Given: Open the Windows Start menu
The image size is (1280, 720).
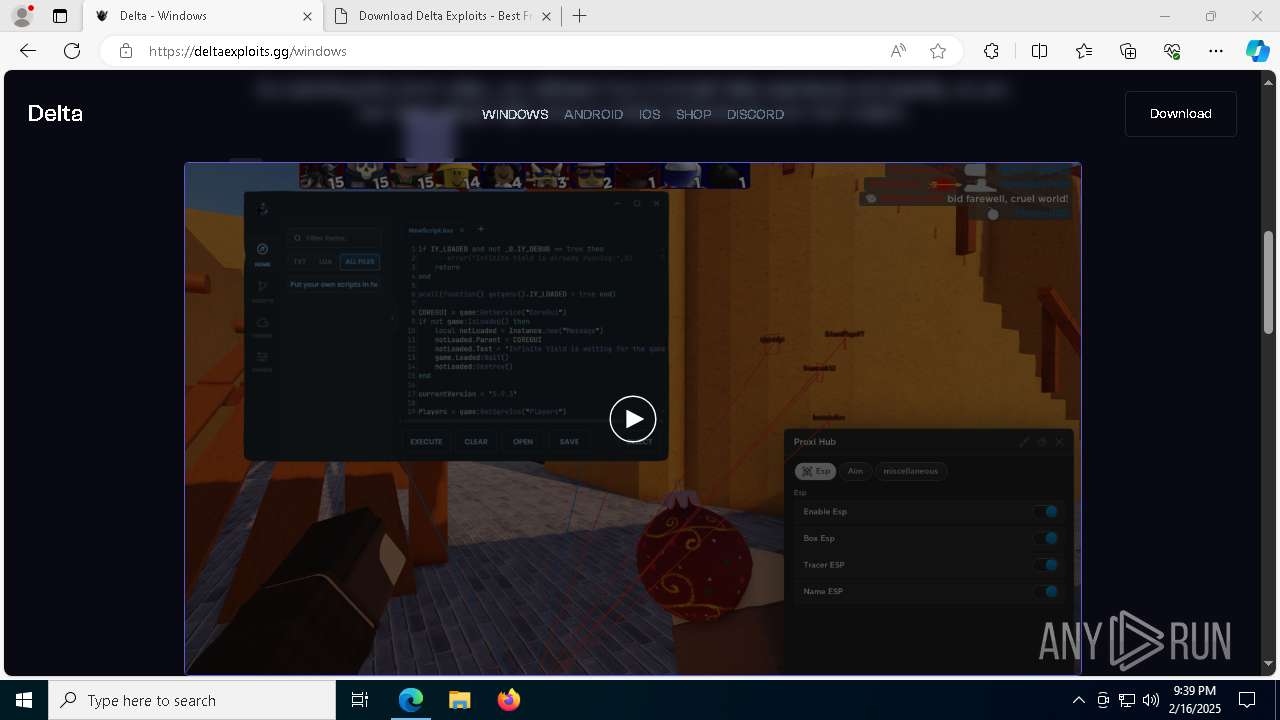Looking at the screenshot, I should (24, 700).
